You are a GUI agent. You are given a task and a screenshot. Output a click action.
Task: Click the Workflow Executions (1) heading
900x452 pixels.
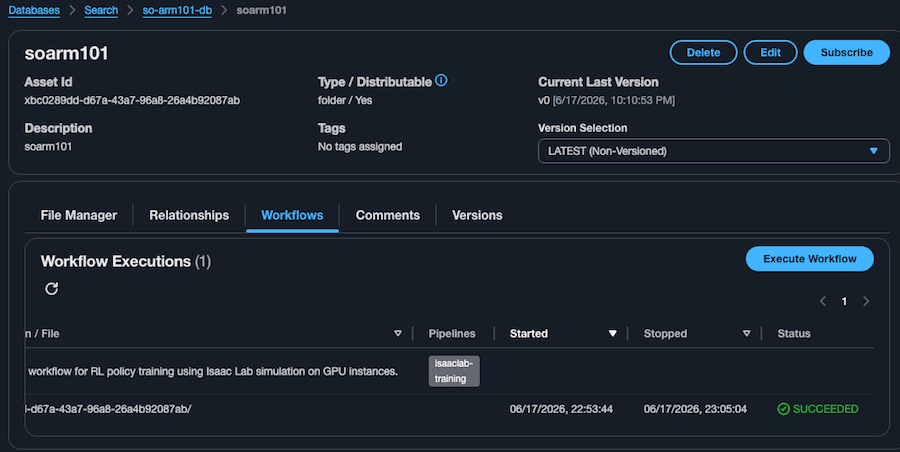coord(126,261)
